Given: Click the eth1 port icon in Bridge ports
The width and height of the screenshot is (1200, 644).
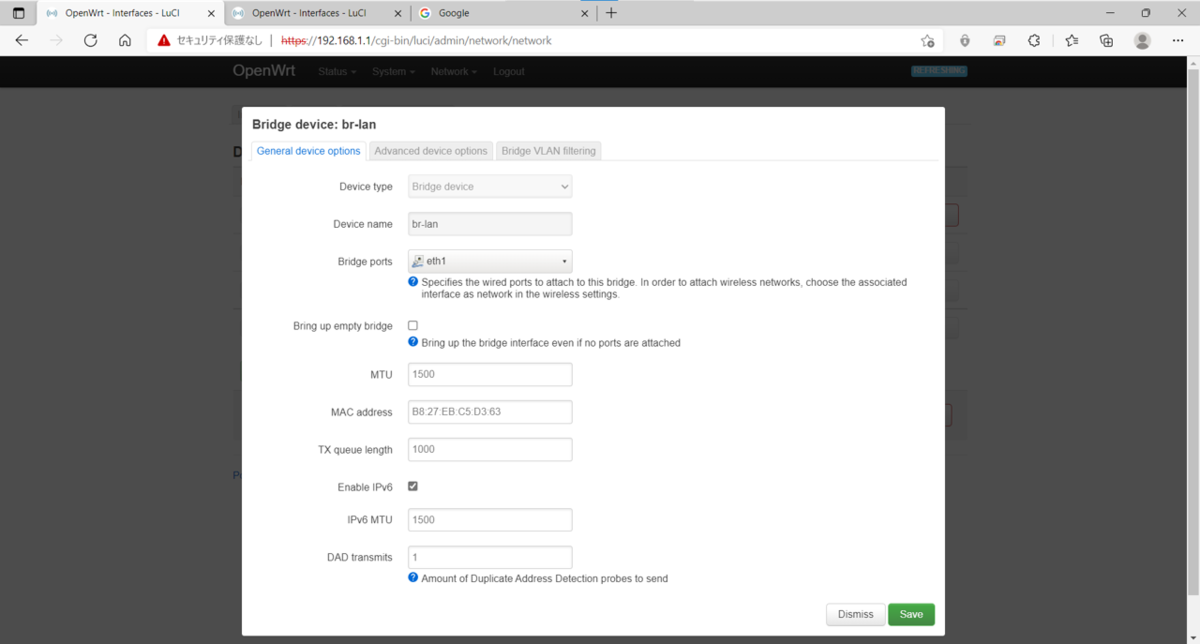Looking at the screenshot, I should pyautogui.click(x=418, y=261).
